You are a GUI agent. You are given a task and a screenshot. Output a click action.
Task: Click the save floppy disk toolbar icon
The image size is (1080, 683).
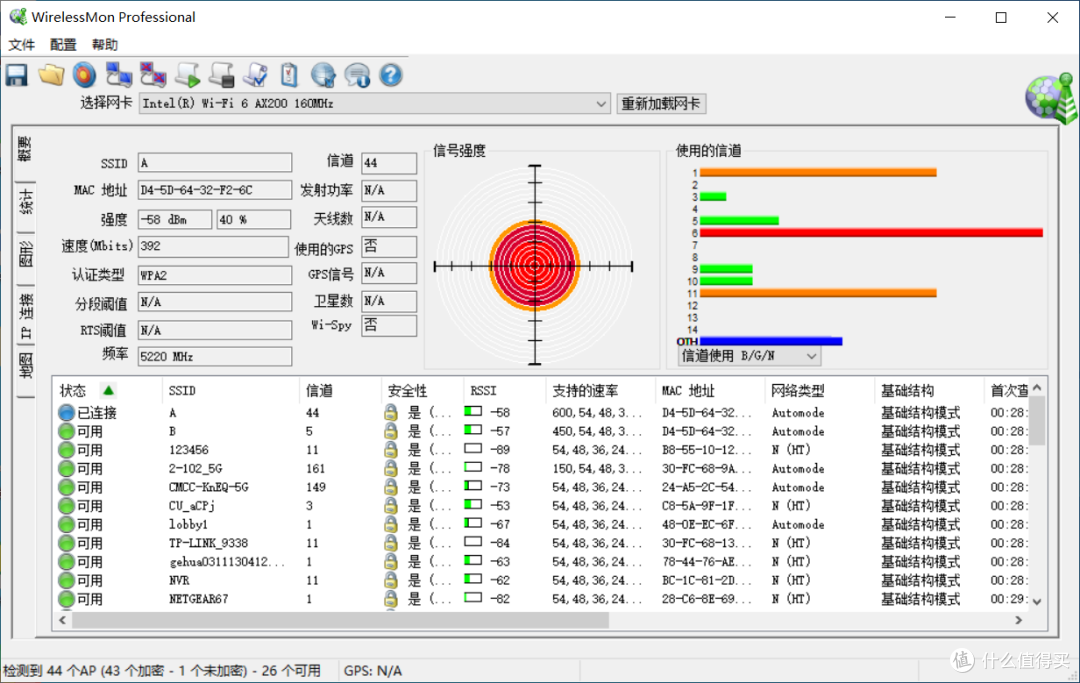(17, 75)
